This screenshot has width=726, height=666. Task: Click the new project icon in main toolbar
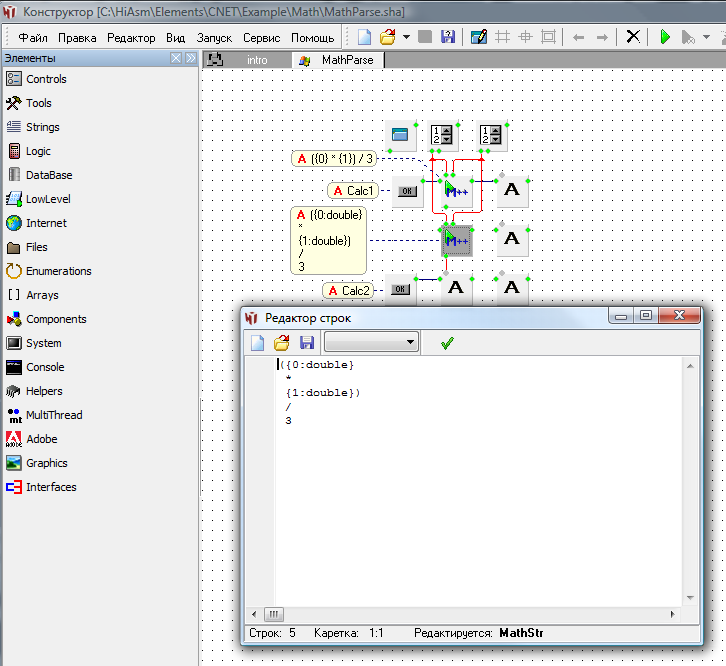click(x=365, y=37)
